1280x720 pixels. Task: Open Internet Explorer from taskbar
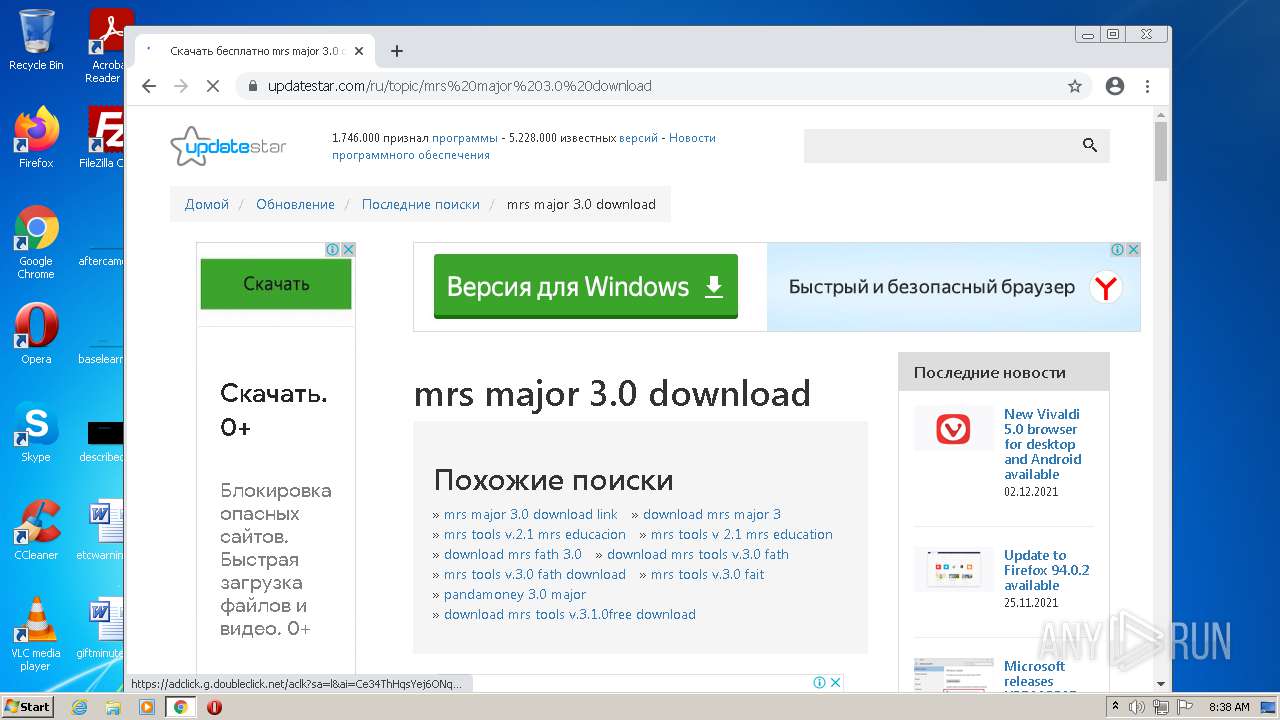[x=79, y=707]
